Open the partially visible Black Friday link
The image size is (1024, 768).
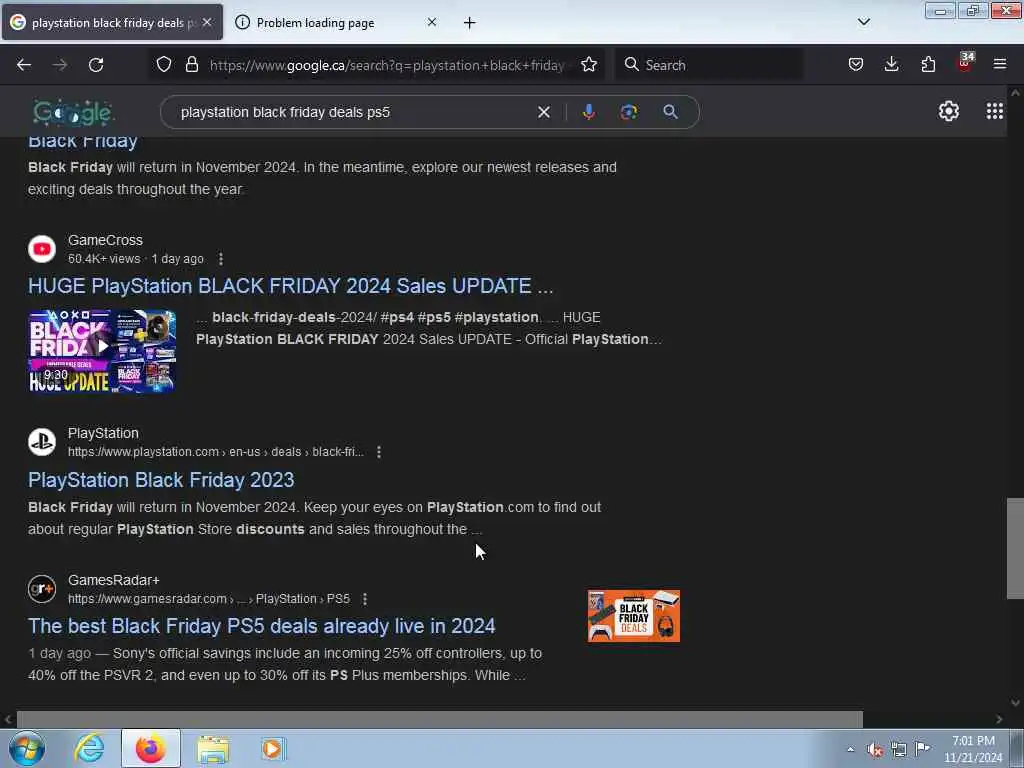click(x=83, y=142)
